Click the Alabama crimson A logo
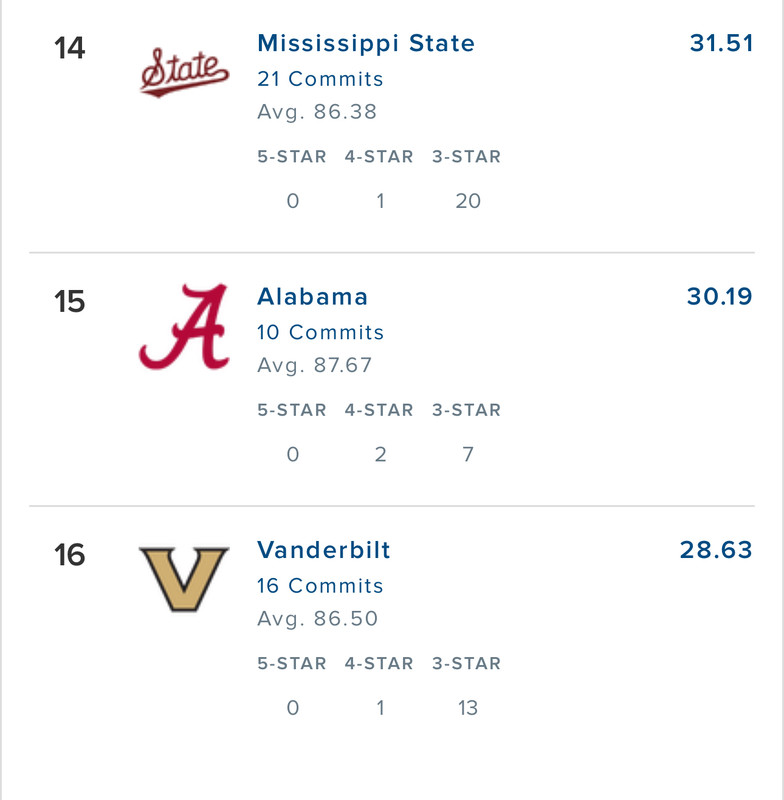 click(x=184, y=327)
